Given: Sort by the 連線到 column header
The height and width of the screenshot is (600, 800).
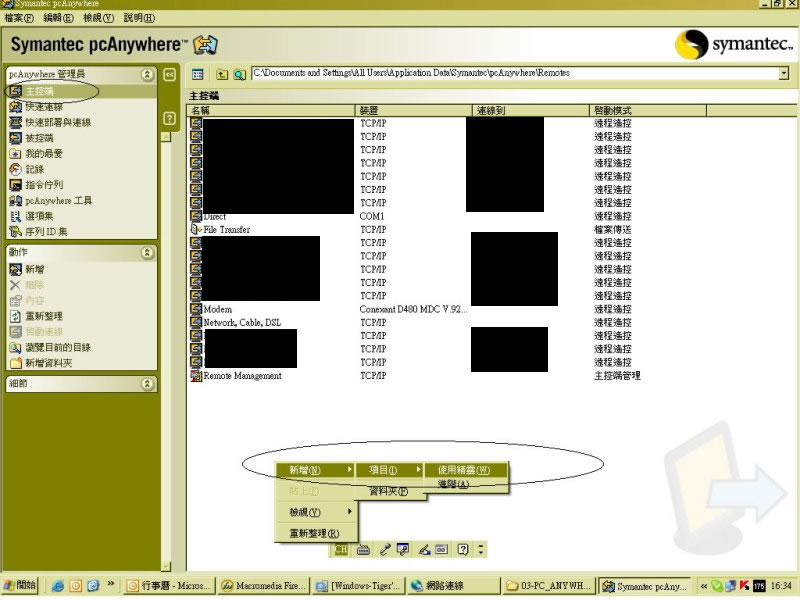Looking at the screenshot, I should click(x=531, y=110).
